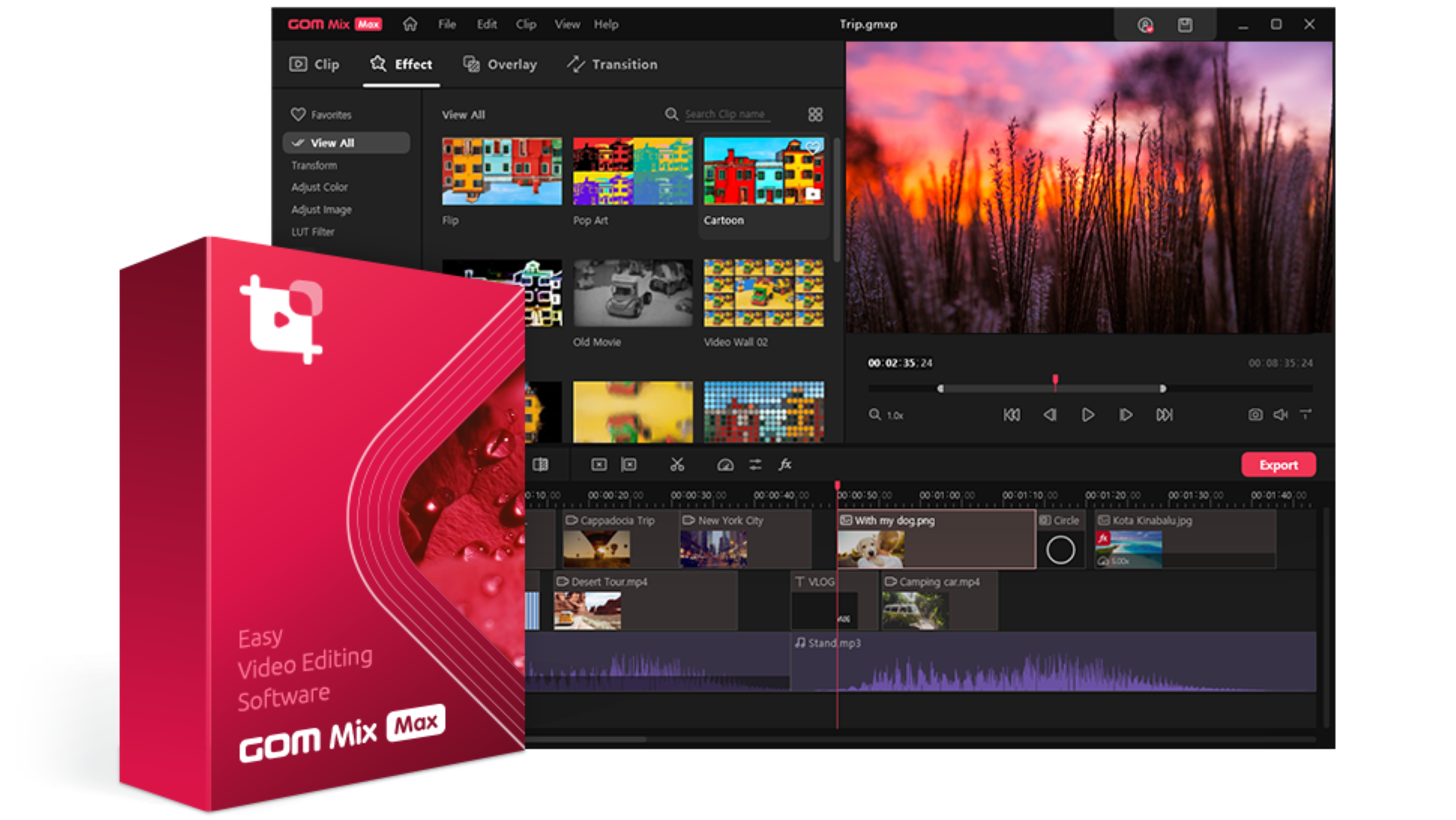Image resolution: width=1456 pixels, height=820 pixels.
Task: Click the effects list scrollbar
Action: coord(836,199)
